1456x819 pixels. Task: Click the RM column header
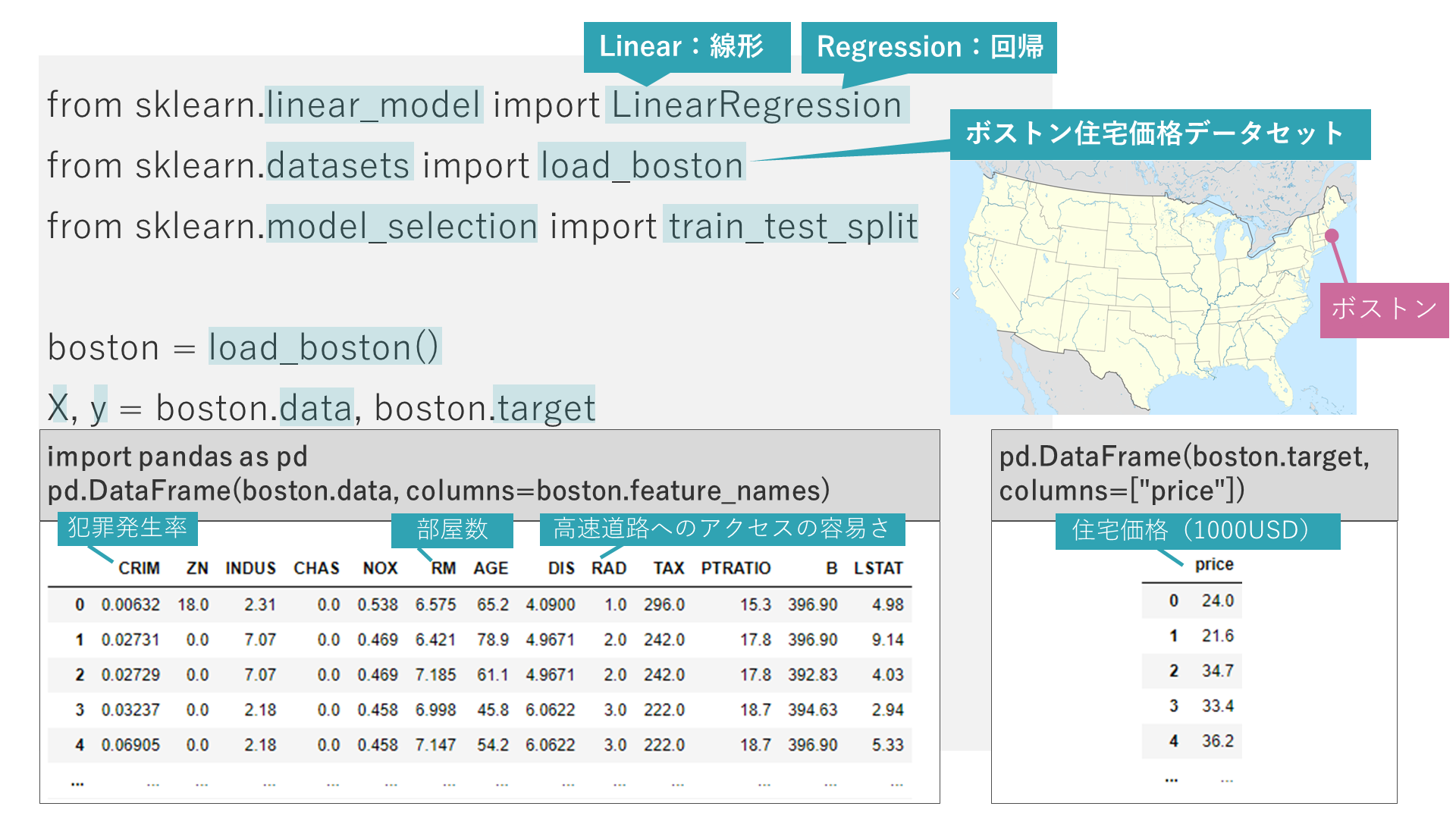point(444,568)
